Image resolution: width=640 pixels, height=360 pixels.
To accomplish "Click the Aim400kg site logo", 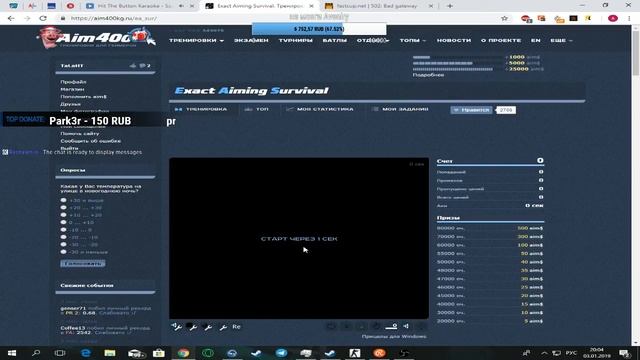I will [x=96, y=38].
